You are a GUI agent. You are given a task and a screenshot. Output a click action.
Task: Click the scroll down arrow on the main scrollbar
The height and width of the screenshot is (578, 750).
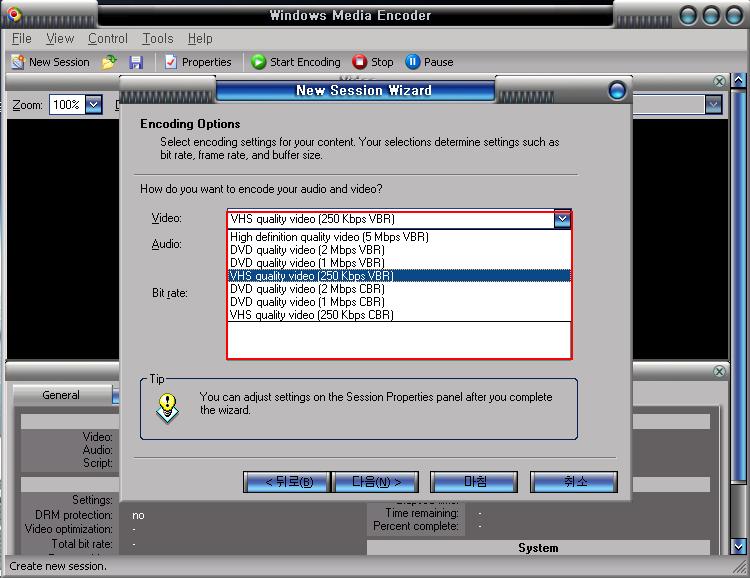pos(739,546)
